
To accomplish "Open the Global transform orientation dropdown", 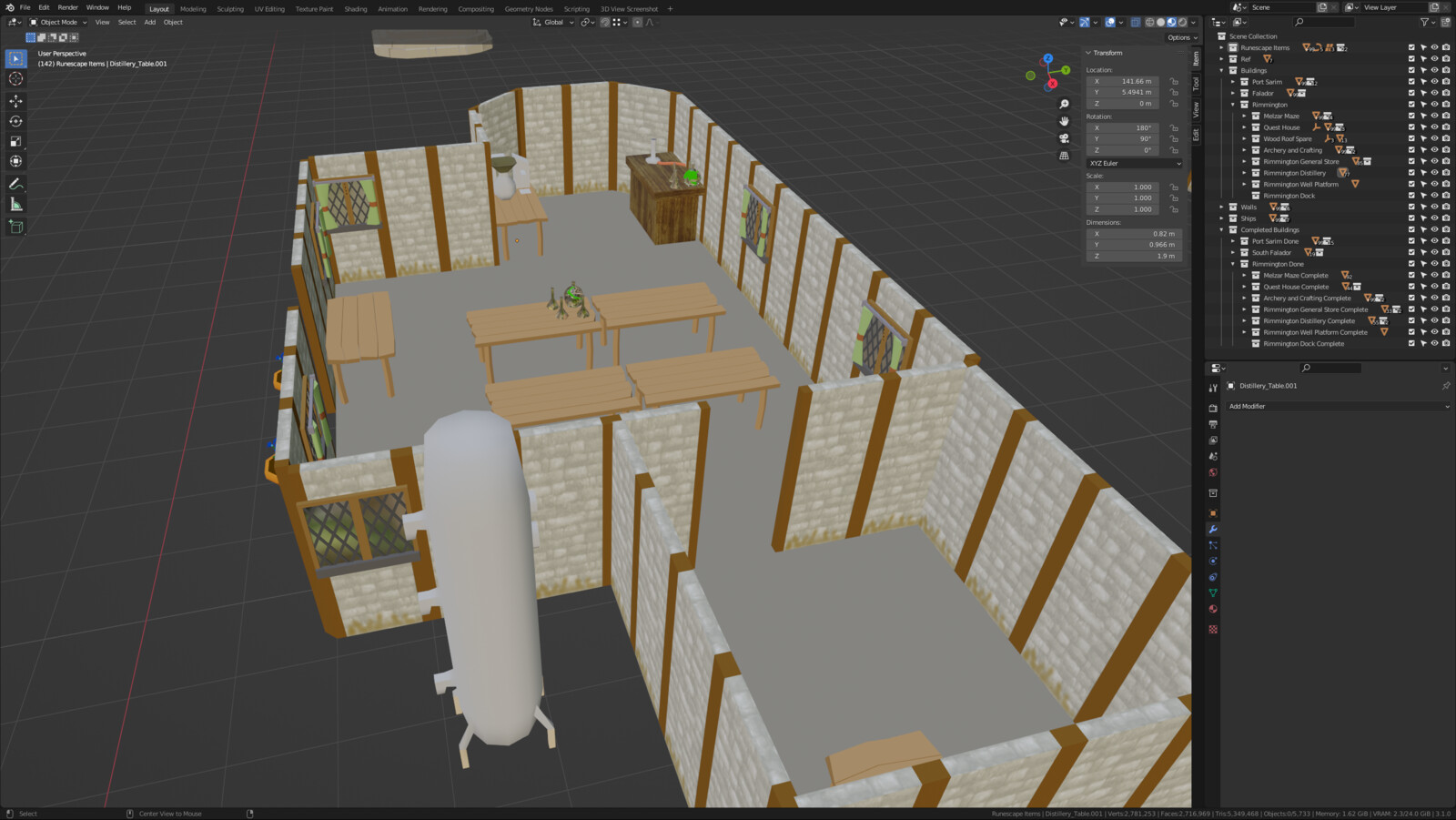I will (x=553, y=22).
